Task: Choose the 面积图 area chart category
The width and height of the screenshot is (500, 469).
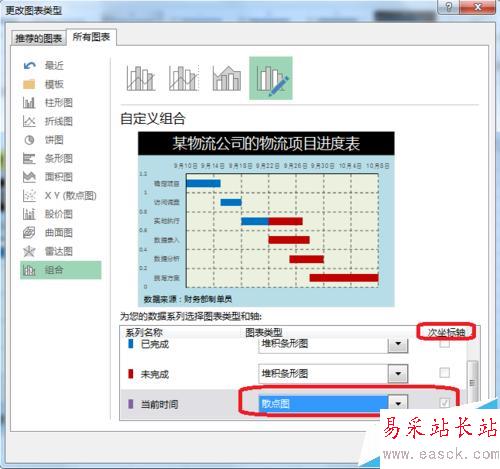Action: click(x=61, y=177)
